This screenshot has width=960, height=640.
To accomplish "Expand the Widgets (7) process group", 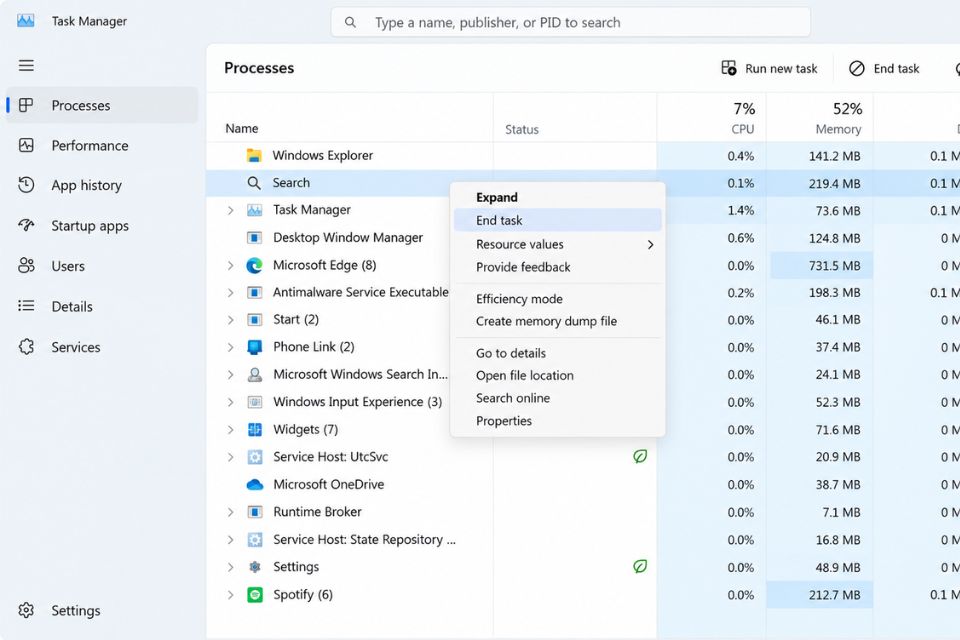I will click(230, 429).
